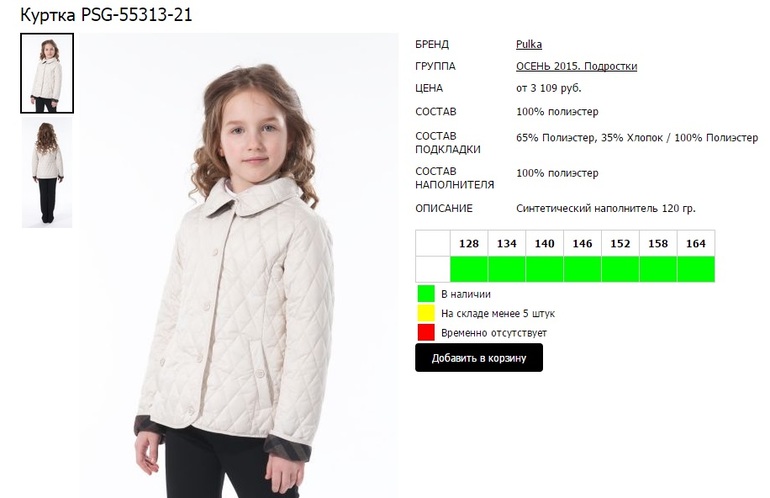Open the Pulka brand link
This screenshot has width=770, height=498.
[529, 44]
